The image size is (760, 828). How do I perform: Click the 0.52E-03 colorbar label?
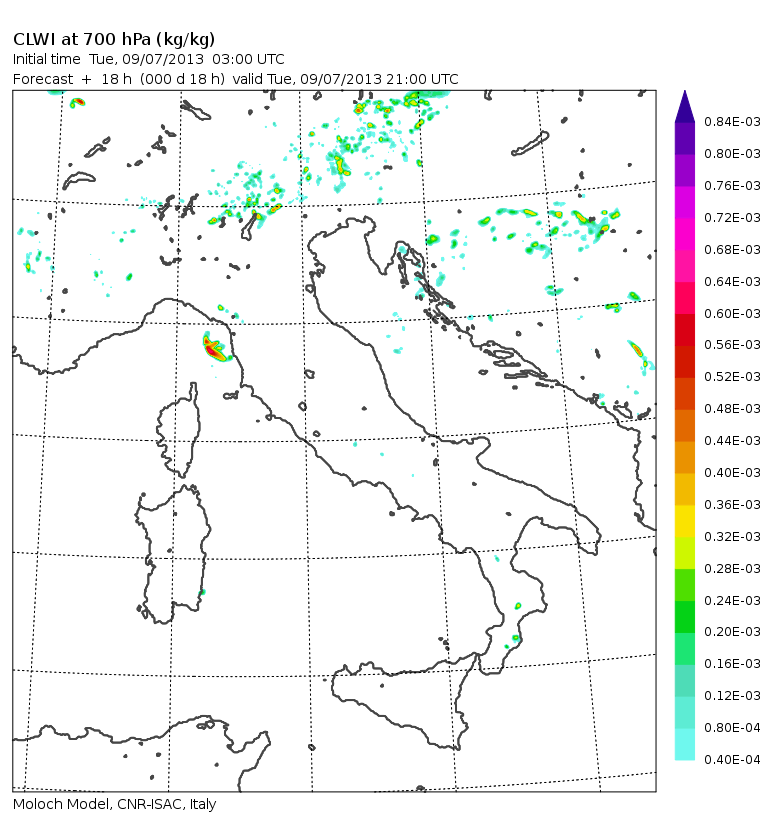[x=732, y=377]
